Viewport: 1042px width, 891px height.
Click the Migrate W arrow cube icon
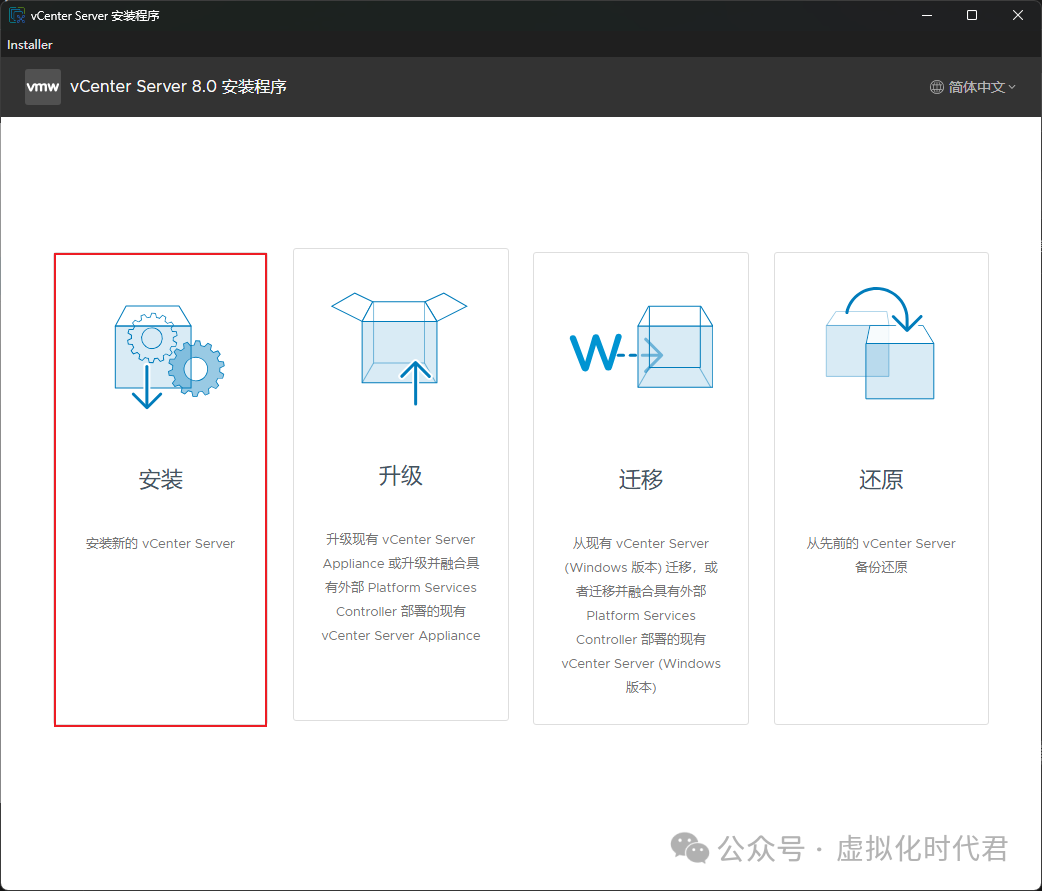pyautogui.click(x=641, y=347)
